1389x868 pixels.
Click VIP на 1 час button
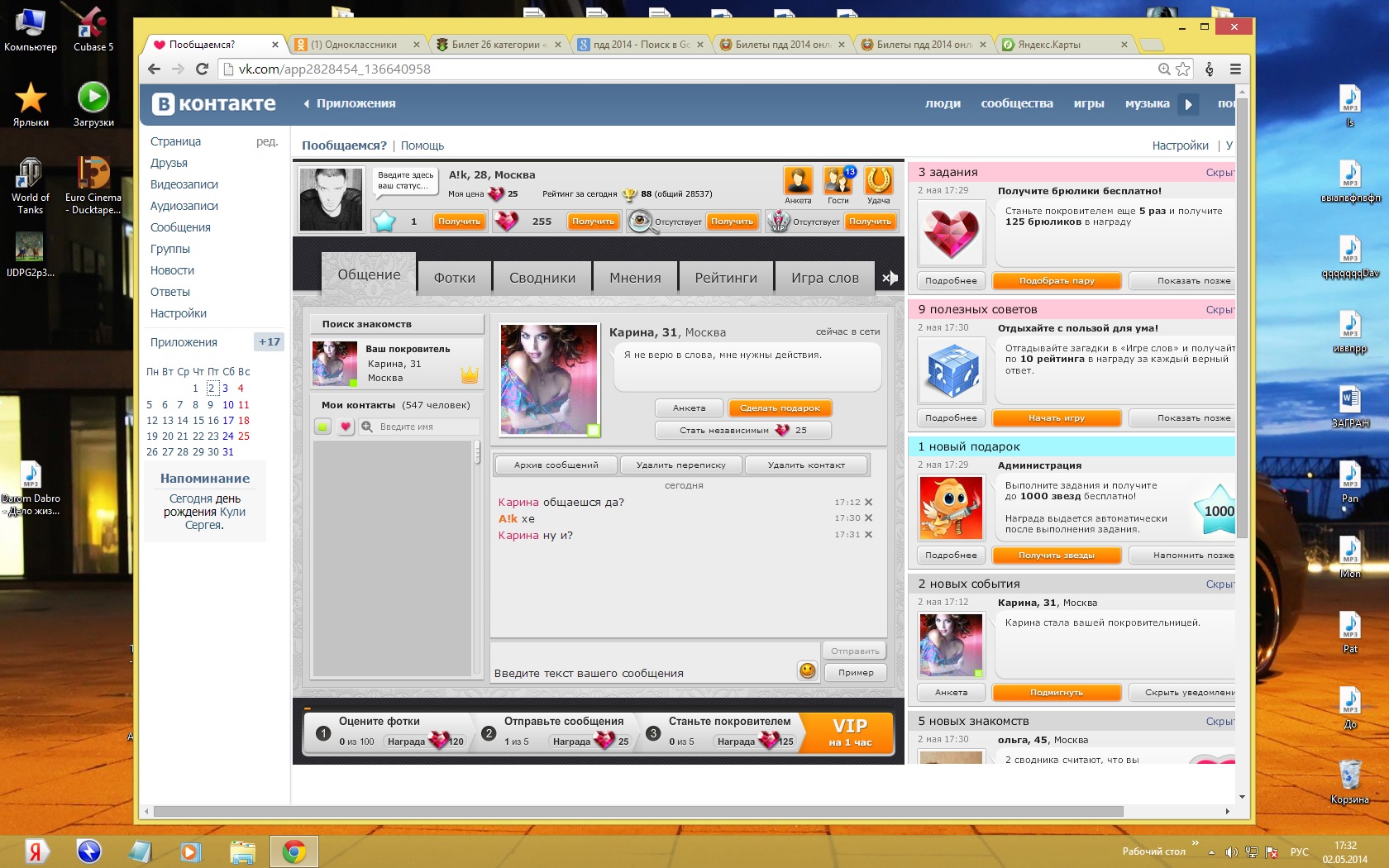pos(850,732)
